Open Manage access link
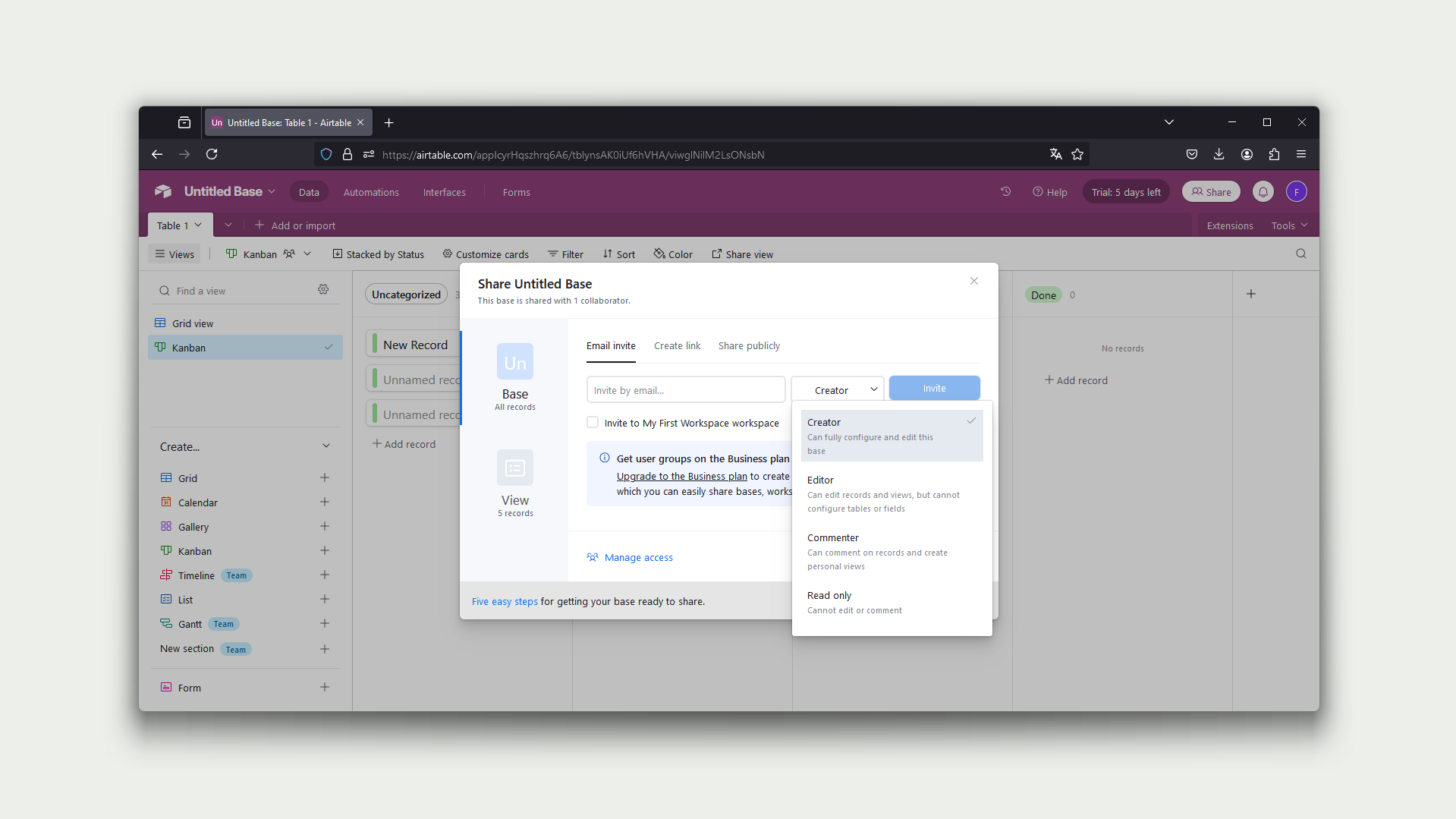 (630, 557)
